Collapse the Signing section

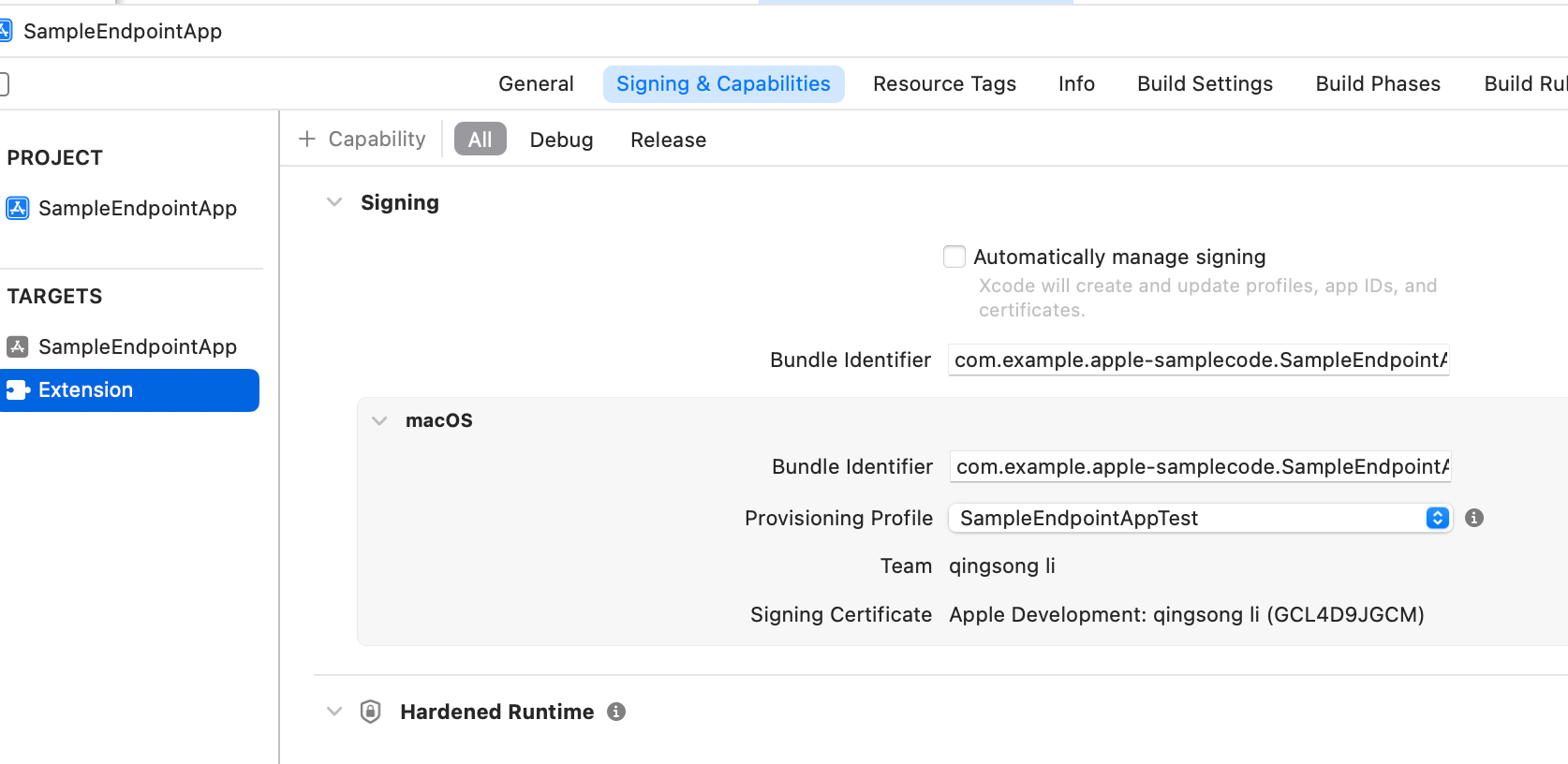334,202
